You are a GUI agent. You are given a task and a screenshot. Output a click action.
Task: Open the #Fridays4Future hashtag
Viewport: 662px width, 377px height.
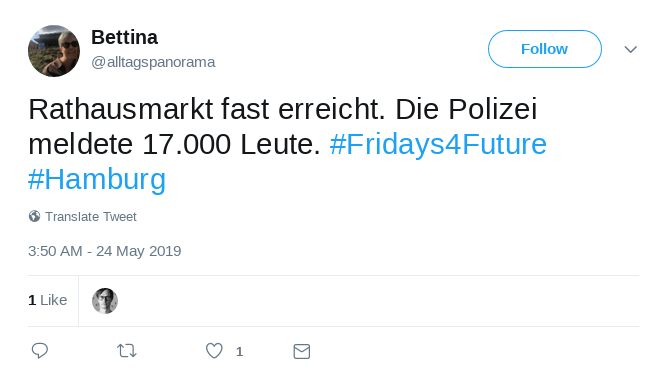tap(438, 144)
